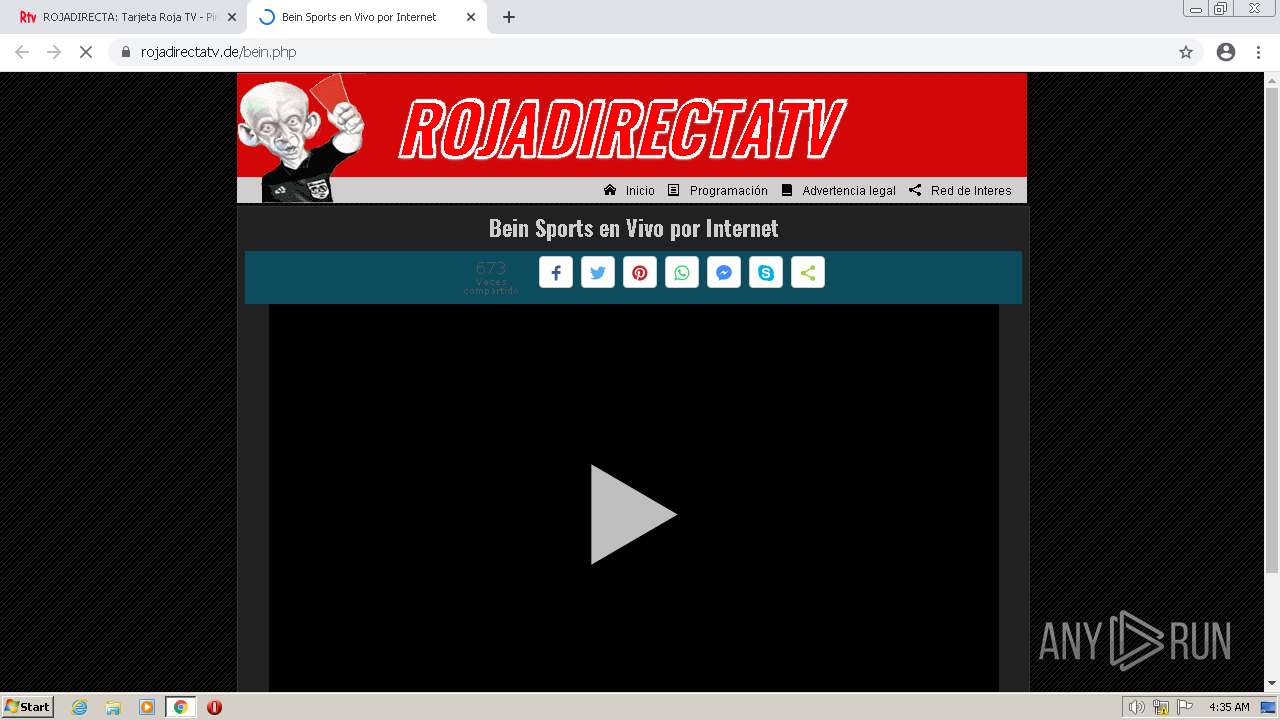Open a new browser tab
This screenshot has height=720, width=1280.
point(509,17)
